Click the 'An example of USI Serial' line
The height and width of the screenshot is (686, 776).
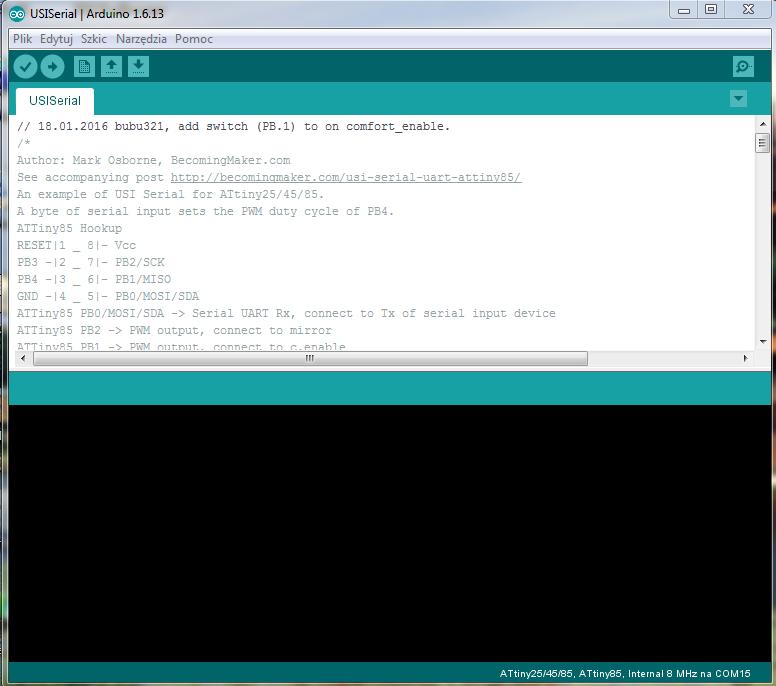pos(170,194)
